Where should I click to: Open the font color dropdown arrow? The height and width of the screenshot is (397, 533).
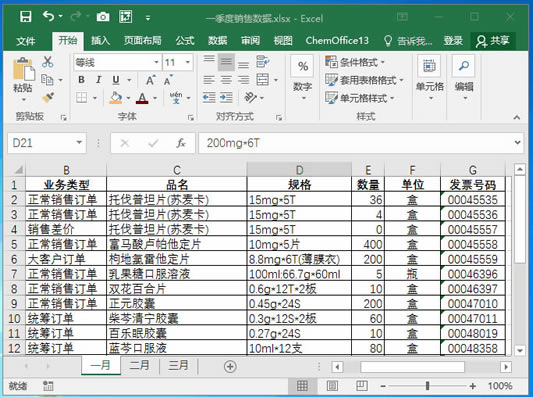[x=155, y=98]
